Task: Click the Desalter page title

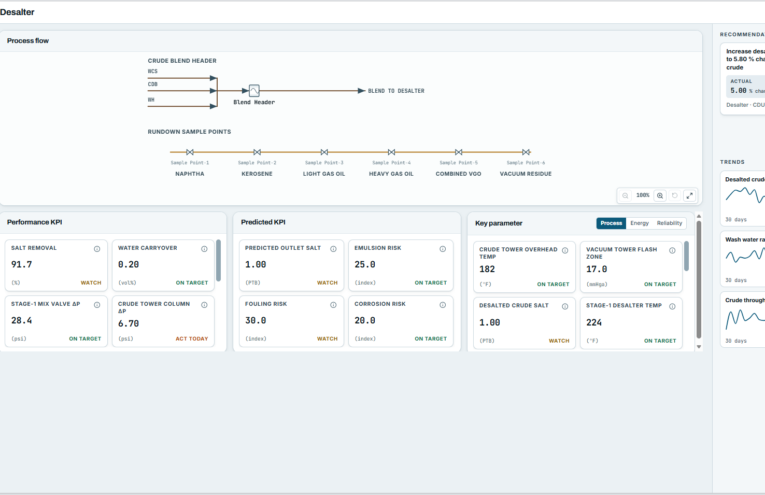Action: coord(17,12)
